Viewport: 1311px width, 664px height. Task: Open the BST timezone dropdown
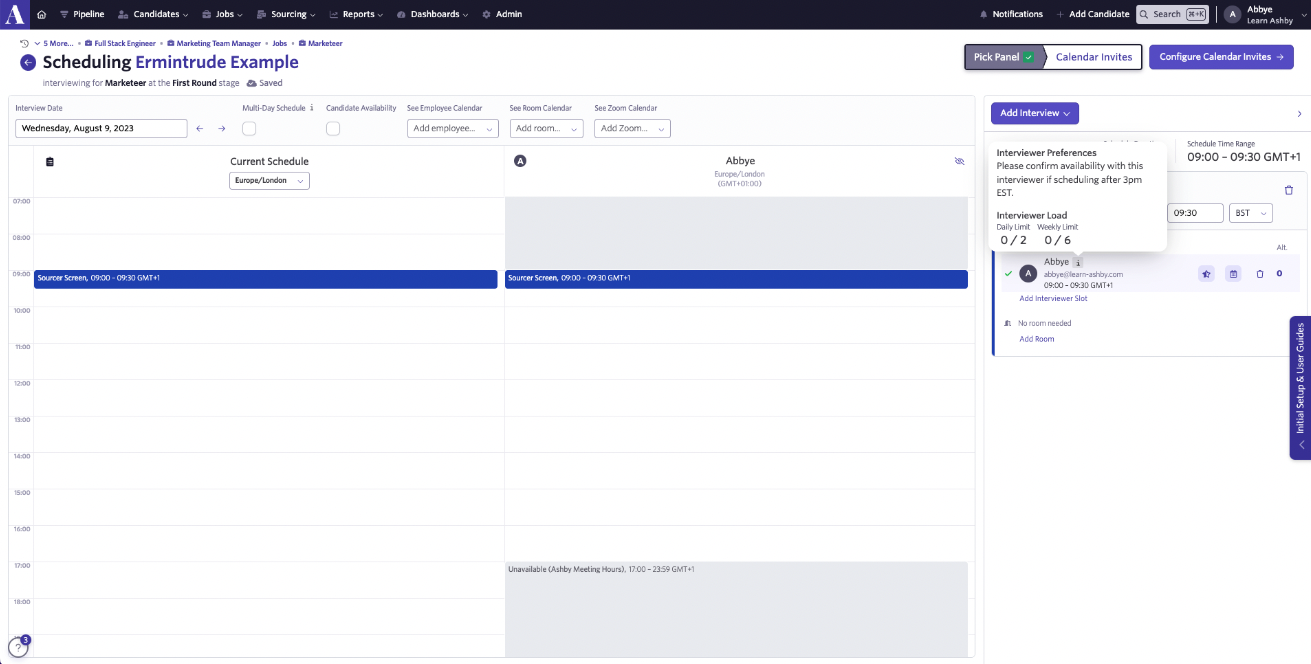click(x=1250, y=213)
